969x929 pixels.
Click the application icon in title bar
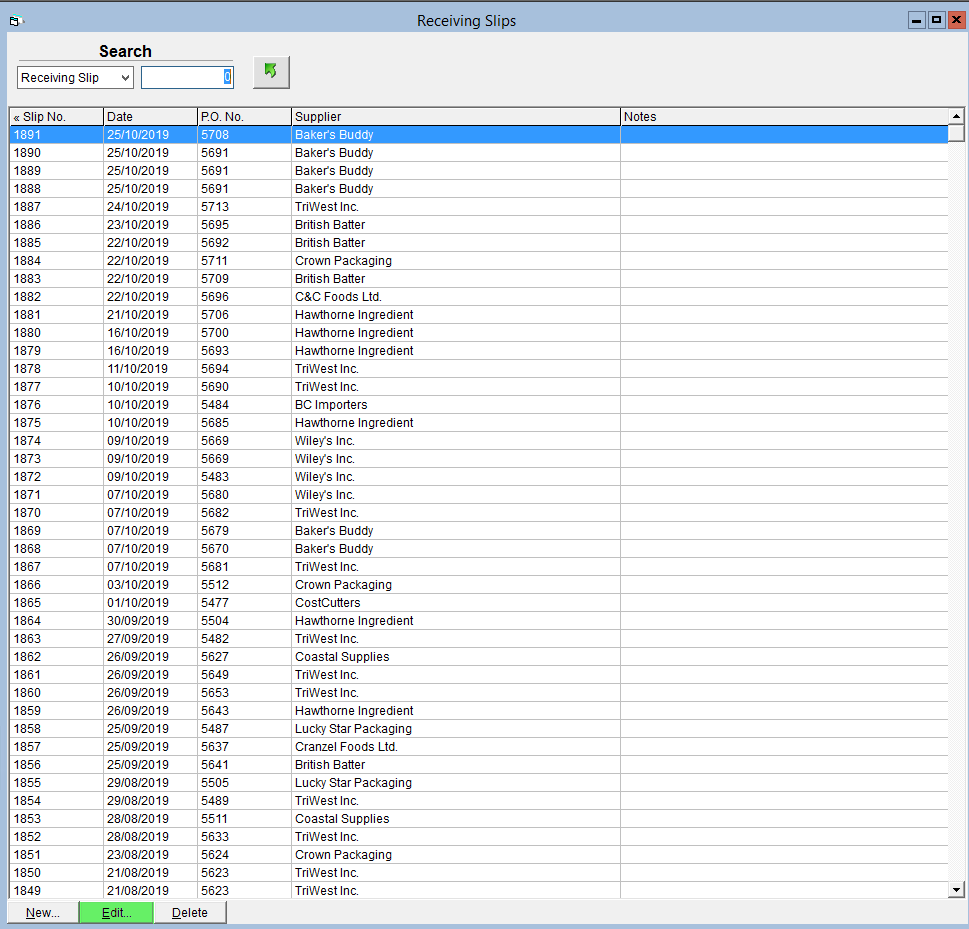16,21
